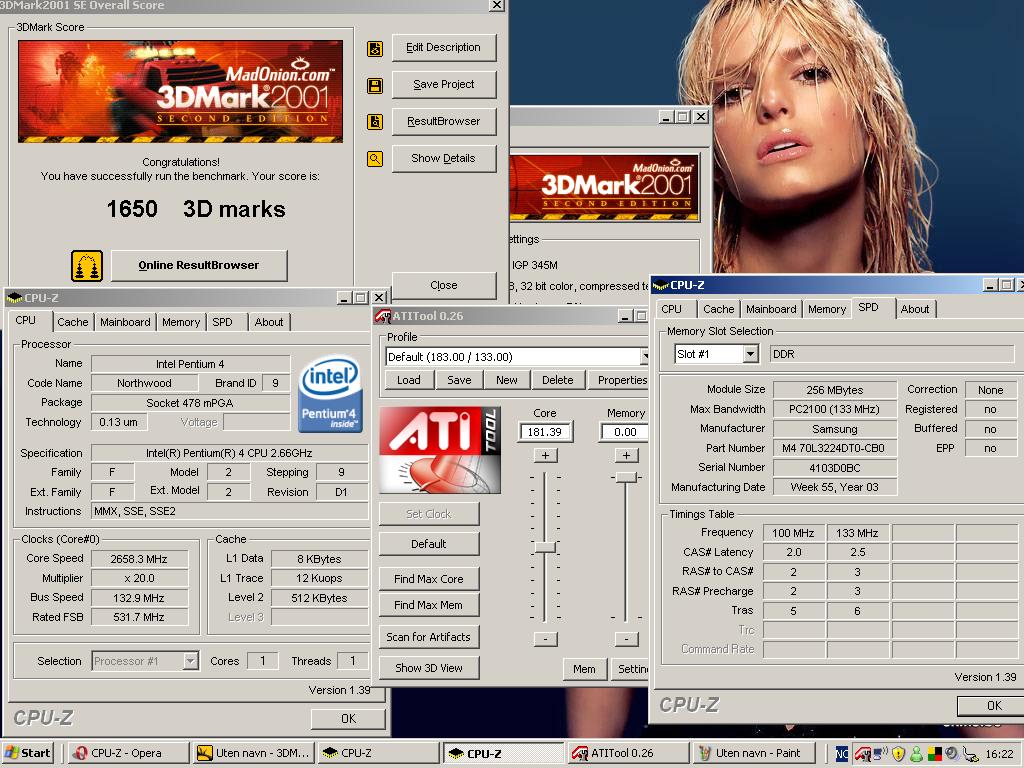
Task: Open the volume speaker tray icon
Action: coord(952,754)
